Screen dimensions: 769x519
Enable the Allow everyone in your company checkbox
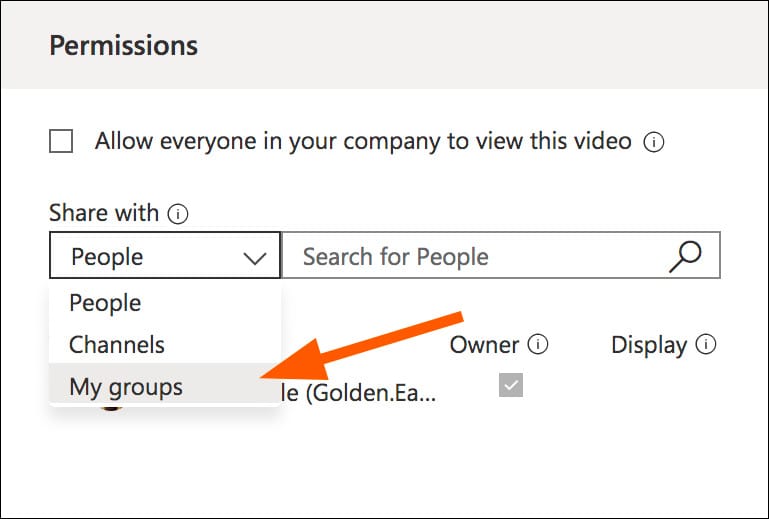pos(61,142)
